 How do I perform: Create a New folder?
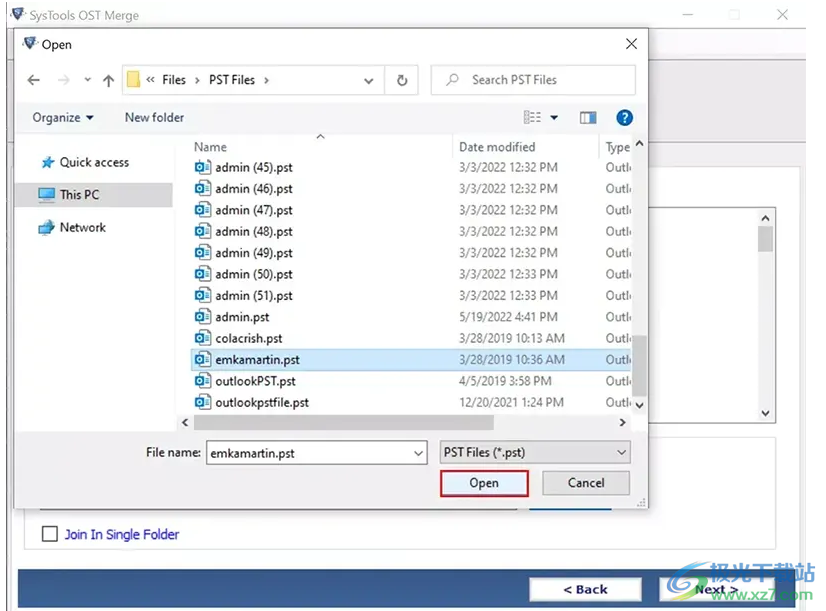click(x=154, y=117)
